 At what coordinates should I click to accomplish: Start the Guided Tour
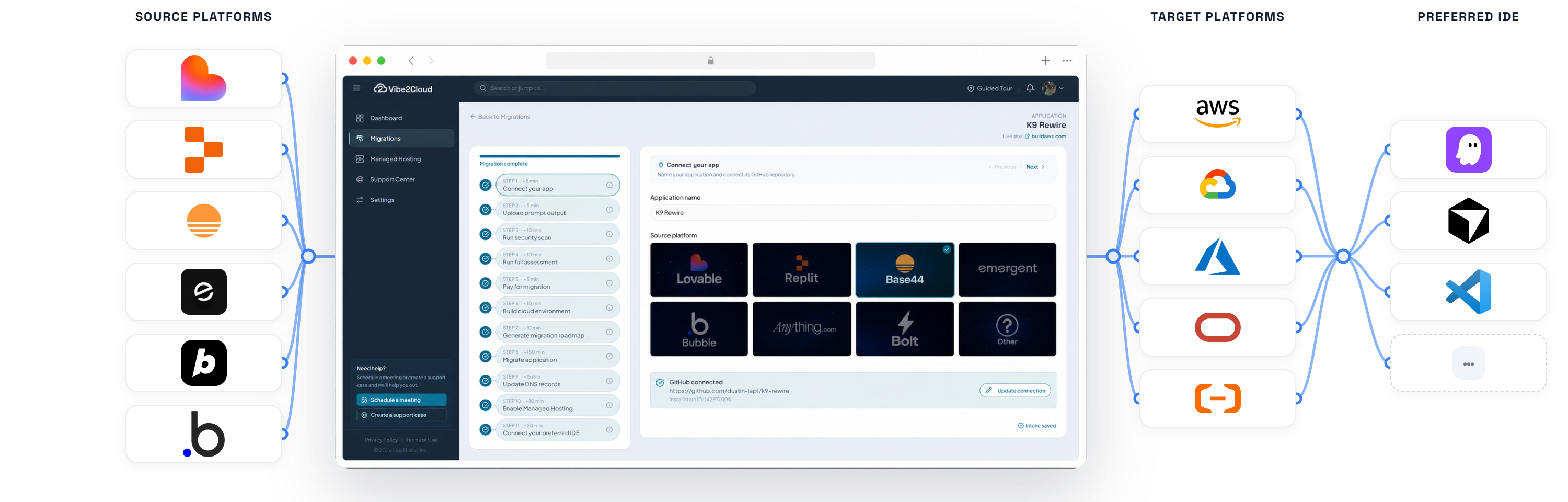coord(990,88)
